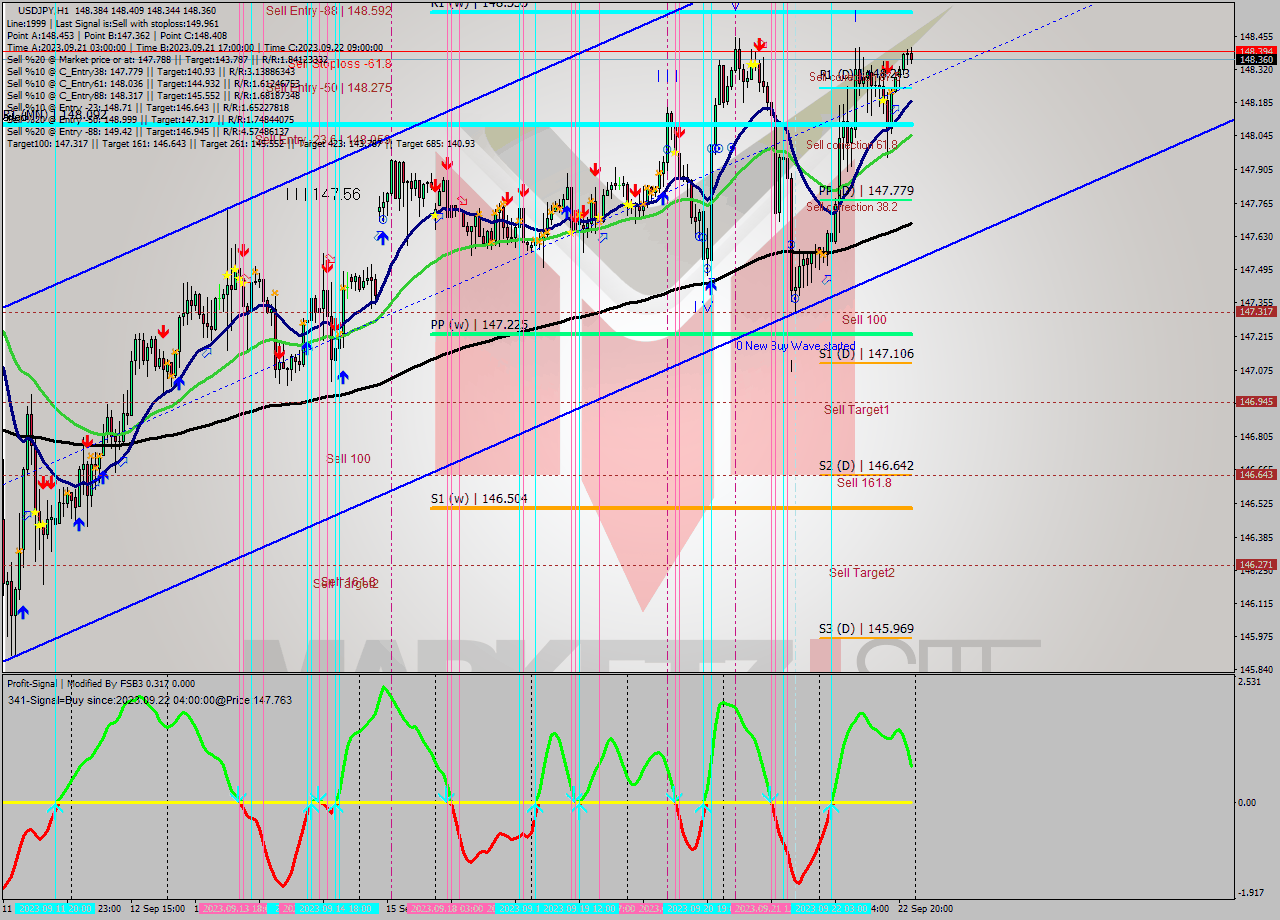Click the 2.531 value on oscillator scale

[1251, 682]
